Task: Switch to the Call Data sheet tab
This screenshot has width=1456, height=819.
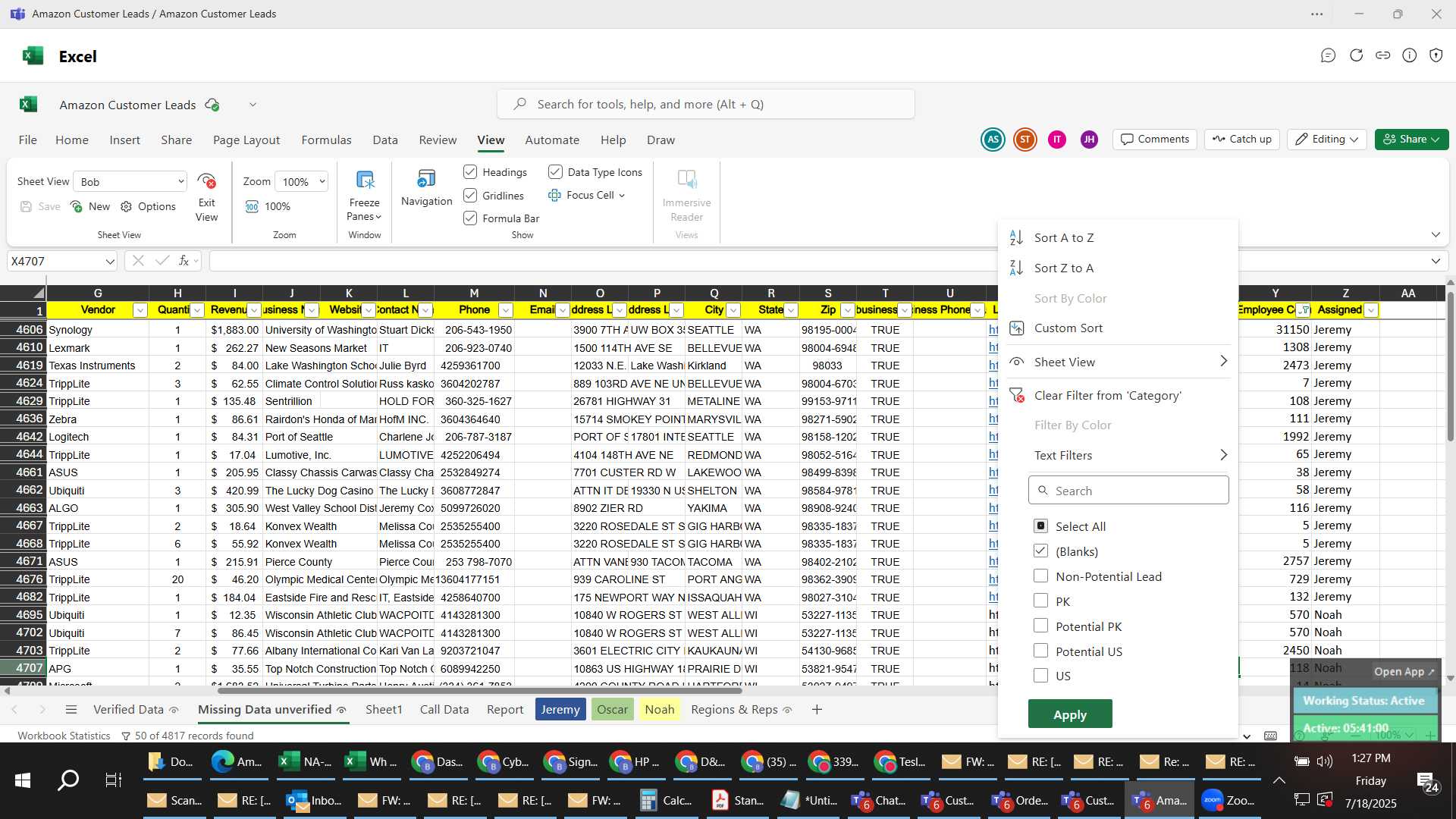Action: coord(444,710)
